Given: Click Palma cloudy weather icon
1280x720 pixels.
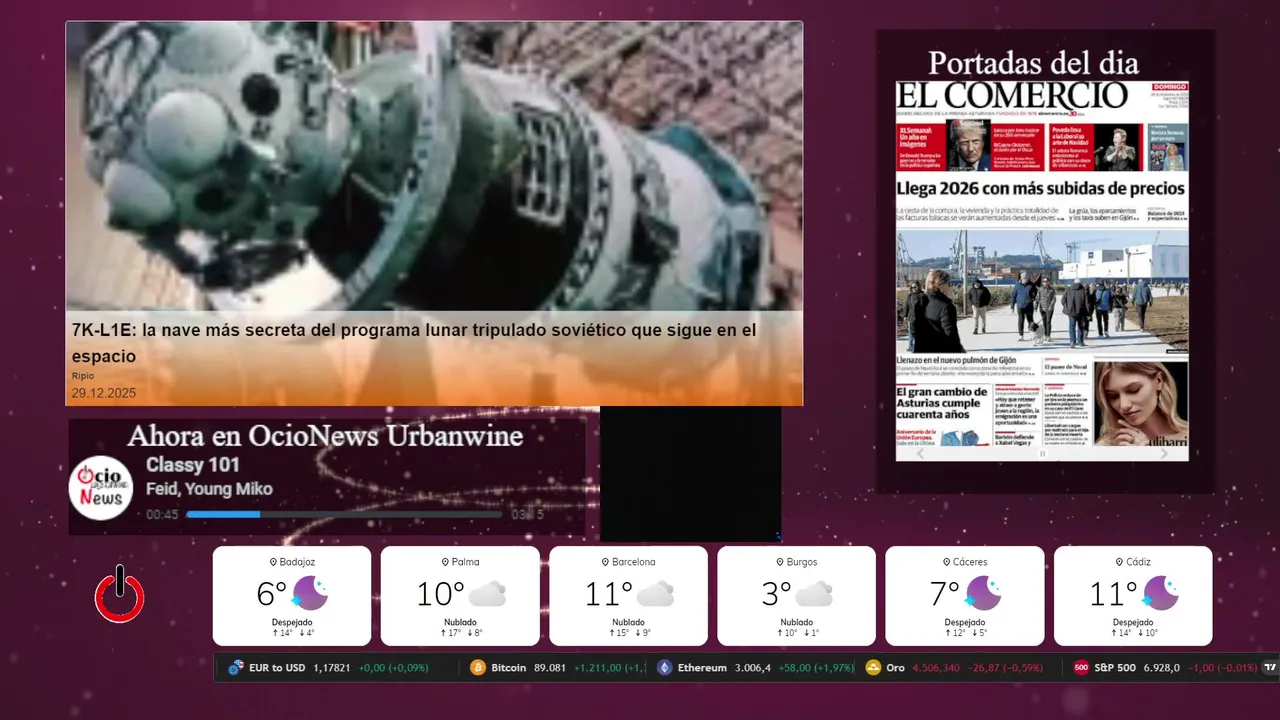Looking at the screenshot, I should [x=487, y=594].
